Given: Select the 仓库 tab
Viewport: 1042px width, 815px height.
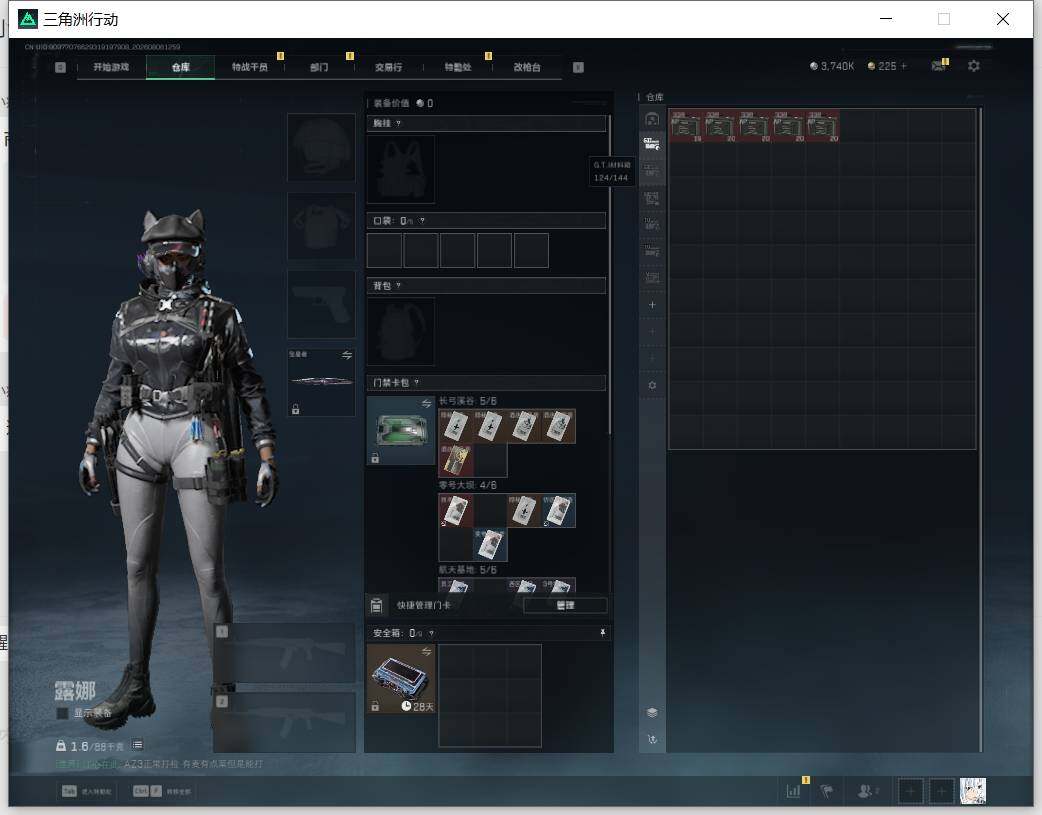Looking at the screenshot, I should [180, 67].
